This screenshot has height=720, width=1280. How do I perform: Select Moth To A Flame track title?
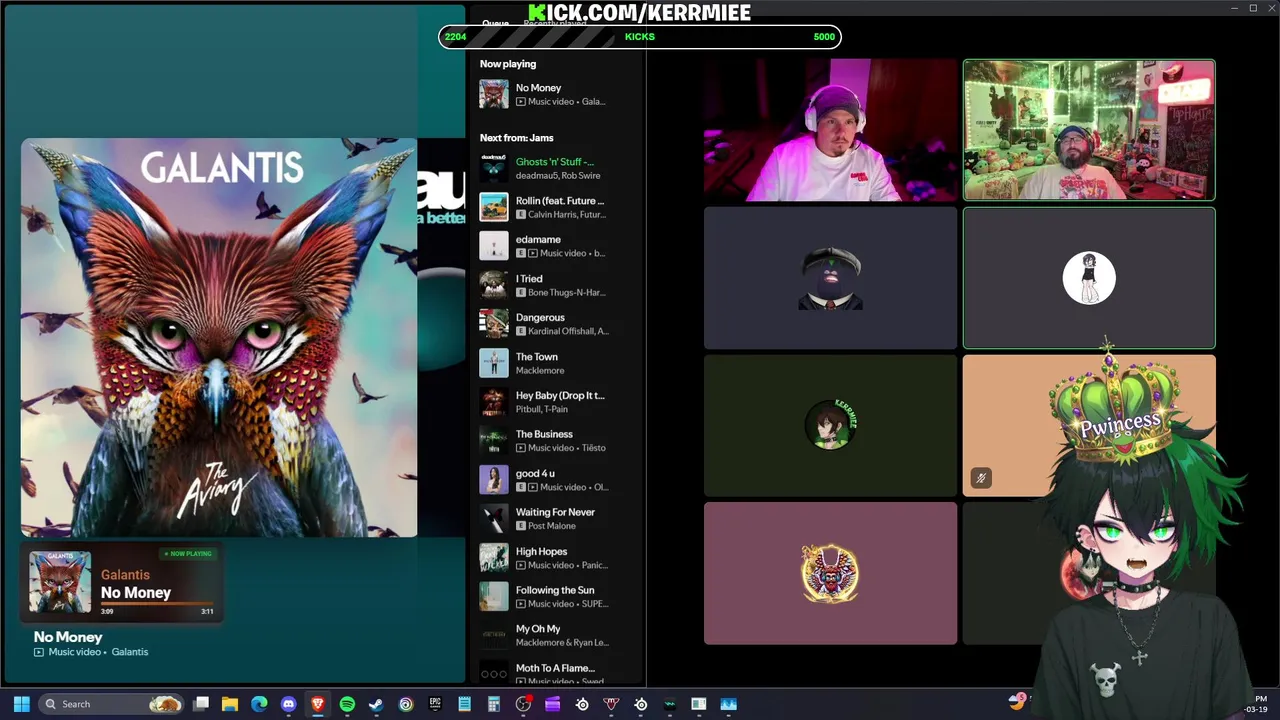coord(555,669)
